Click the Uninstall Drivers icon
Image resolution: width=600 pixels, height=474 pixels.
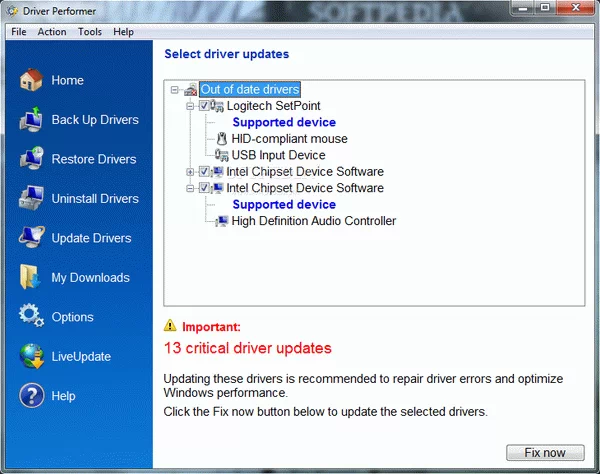[x=31, y=198]
